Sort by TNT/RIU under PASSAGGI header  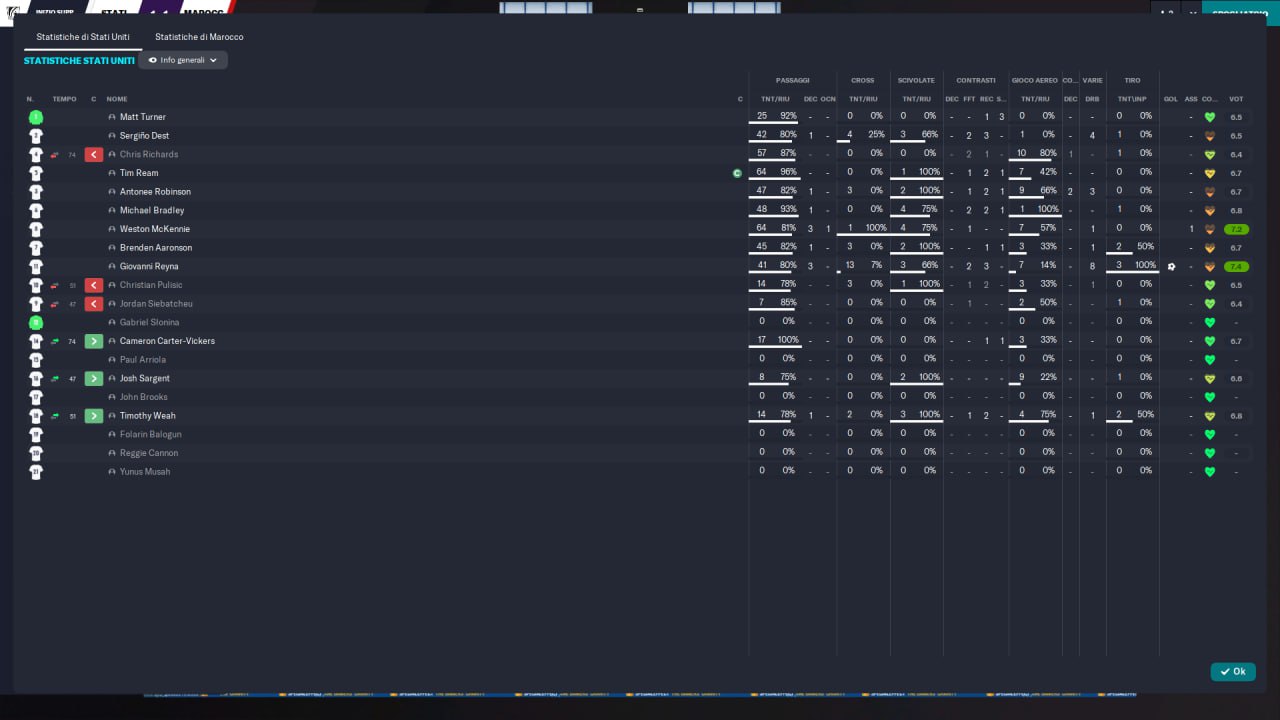tap(776, 99)
